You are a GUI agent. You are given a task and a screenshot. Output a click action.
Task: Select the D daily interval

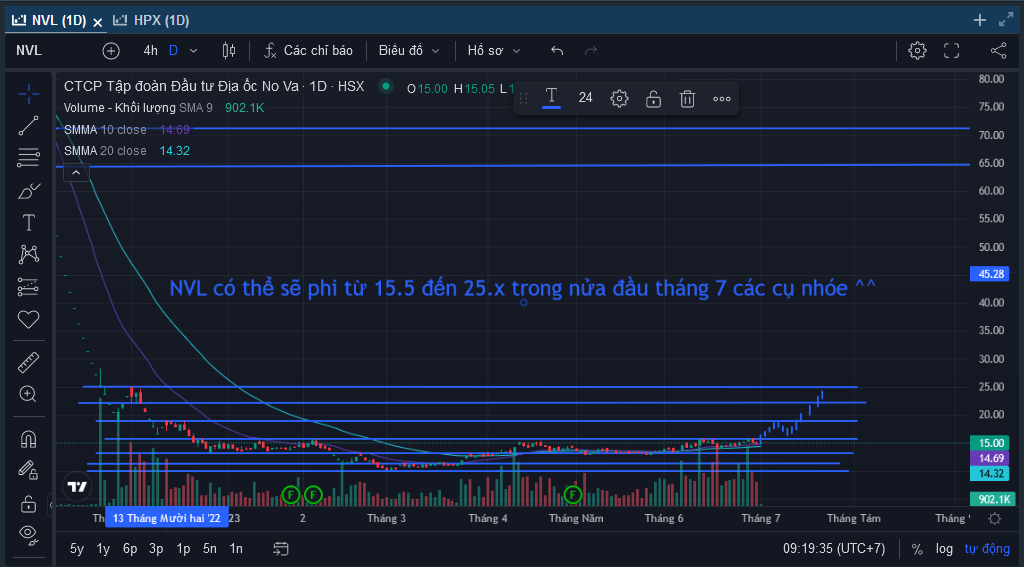tap(173, 50)
